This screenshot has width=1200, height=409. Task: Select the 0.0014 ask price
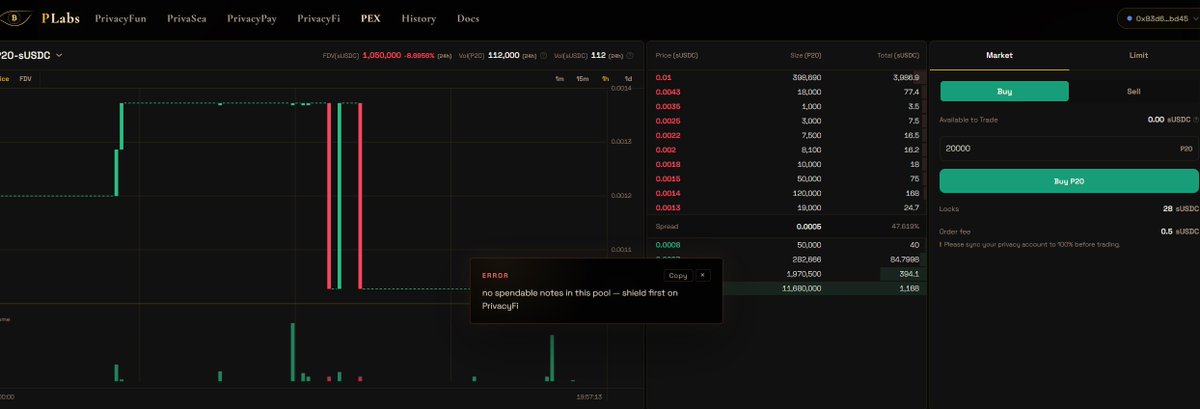click(x=668, y=193)
